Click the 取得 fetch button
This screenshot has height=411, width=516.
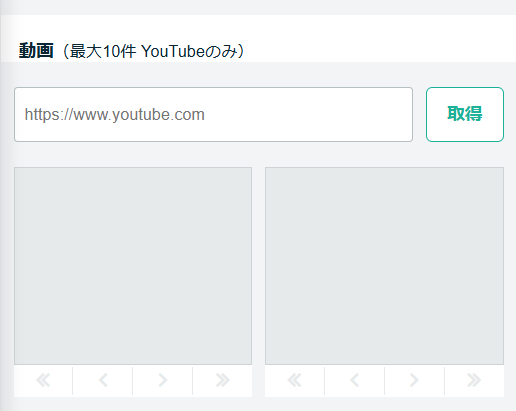pos(465,114)
